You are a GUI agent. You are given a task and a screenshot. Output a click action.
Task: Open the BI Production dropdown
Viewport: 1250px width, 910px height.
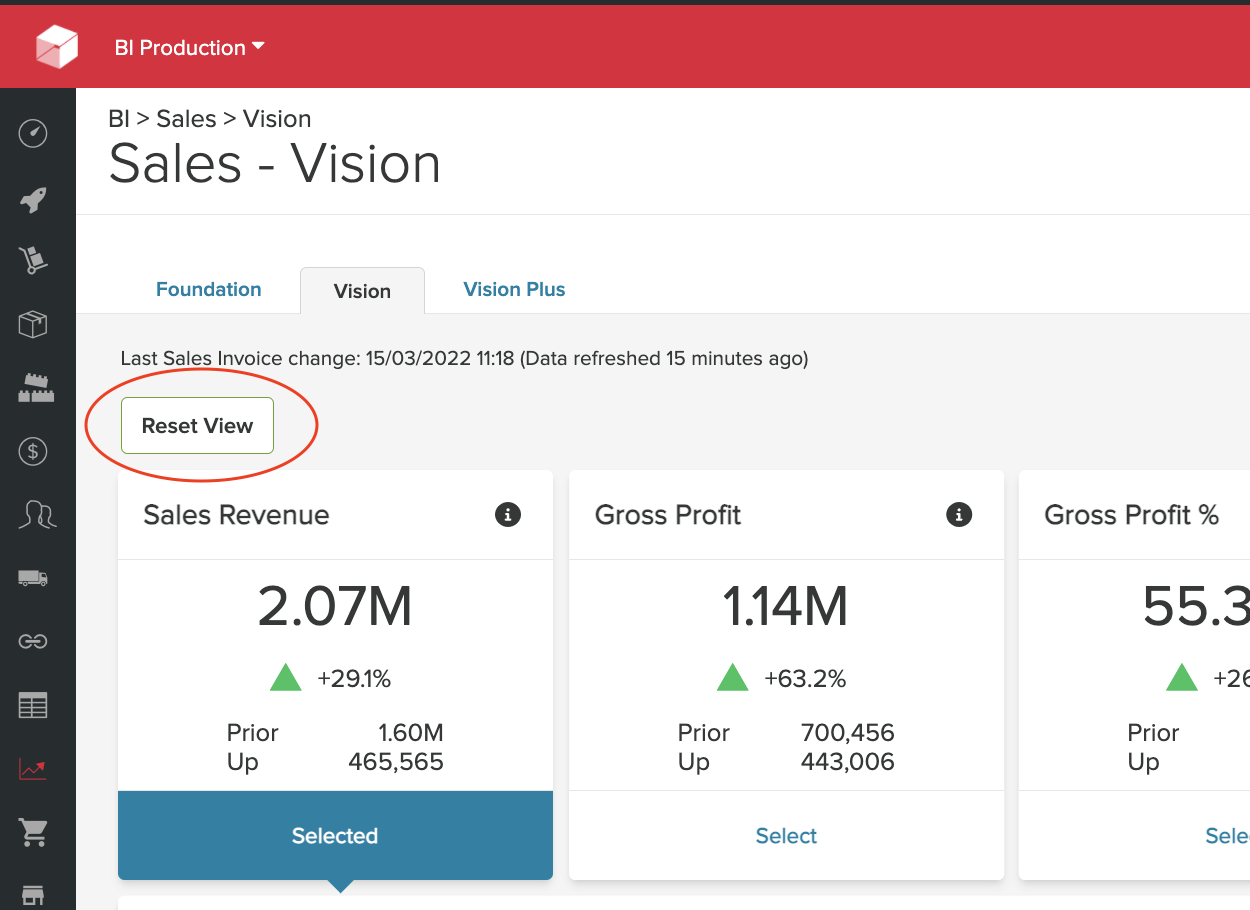point(190,47)
